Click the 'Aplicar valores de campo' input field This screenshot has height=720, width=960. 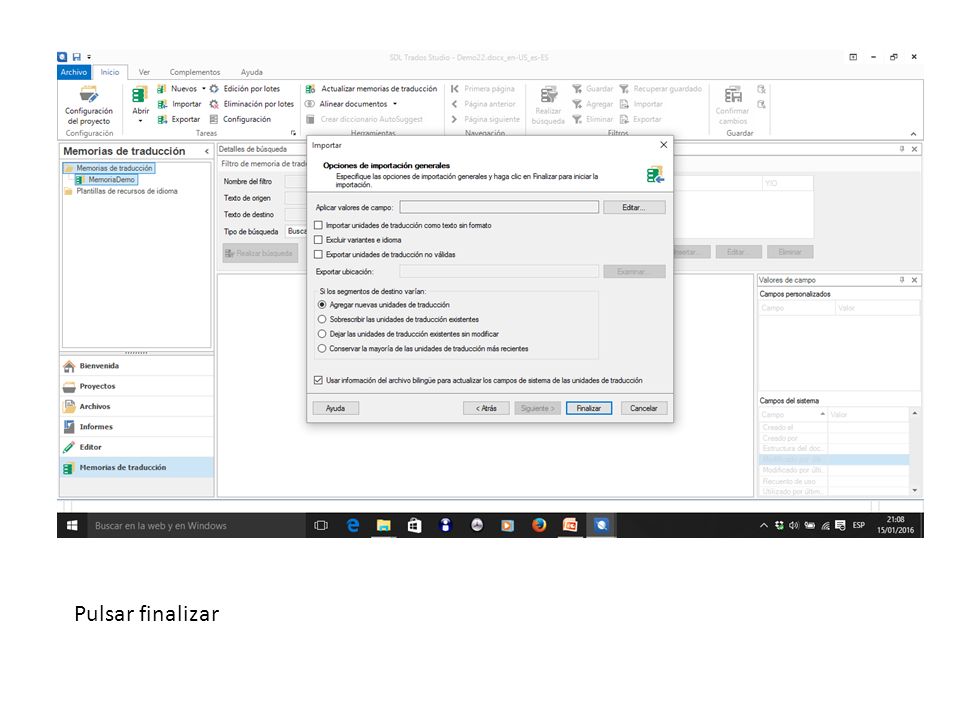pos(499,208)
